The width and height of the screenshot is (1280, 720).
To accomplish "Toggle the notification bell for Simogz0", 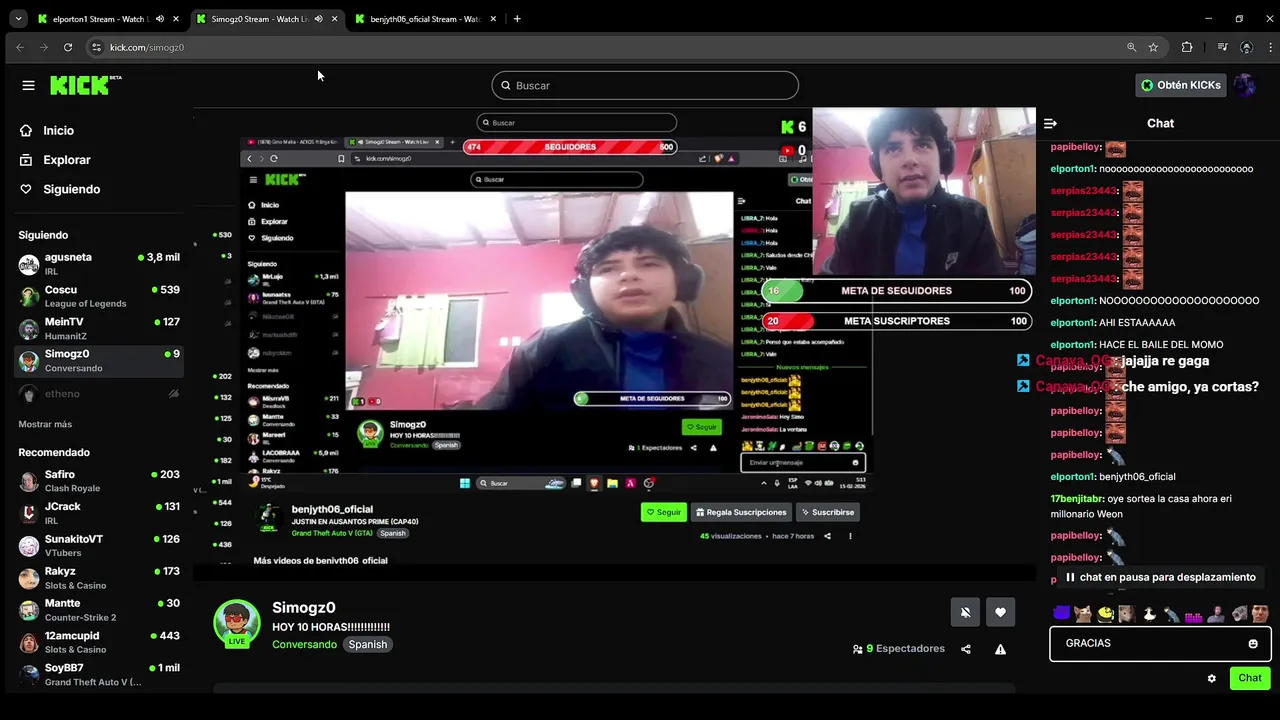I will (965, 612).
